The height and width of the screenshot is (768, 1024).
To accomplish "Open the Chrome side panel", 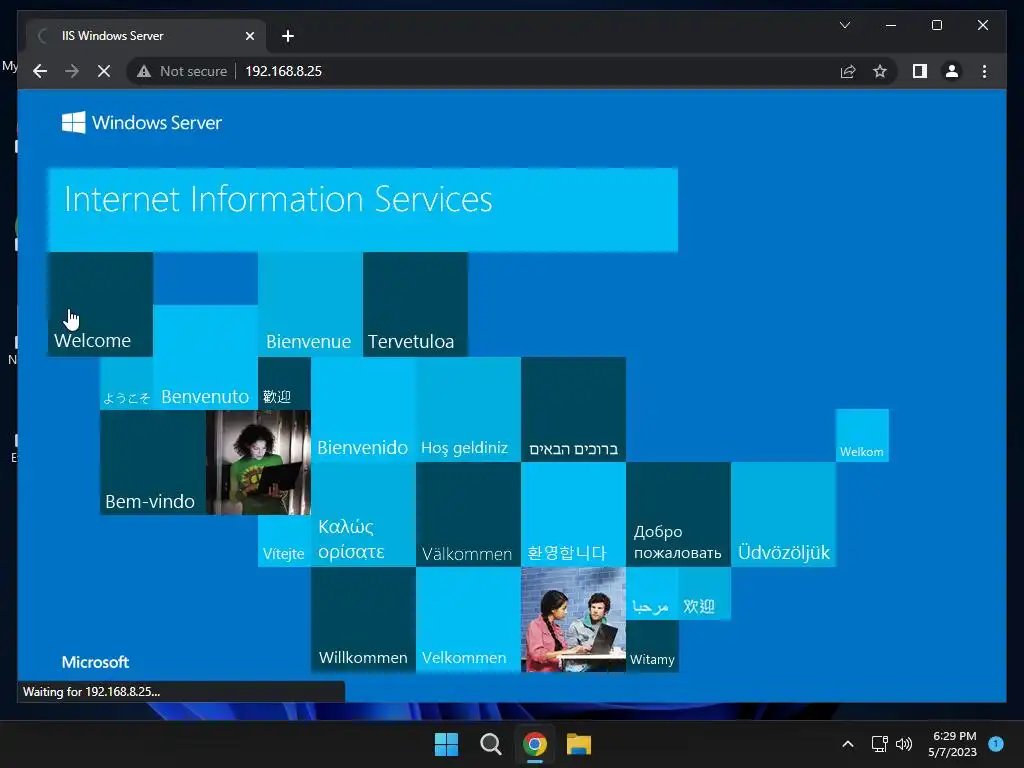I will coord(920,71).
